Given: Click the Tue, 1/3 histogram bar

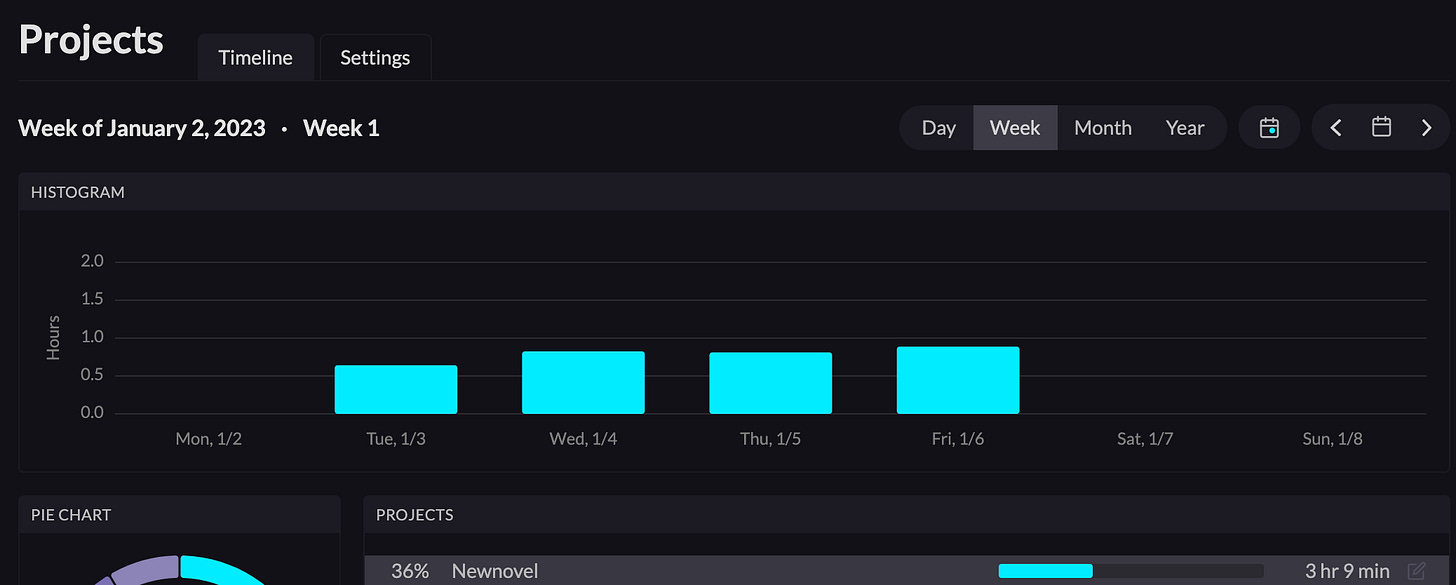Looking at the screenshot, I should point(396,389).
